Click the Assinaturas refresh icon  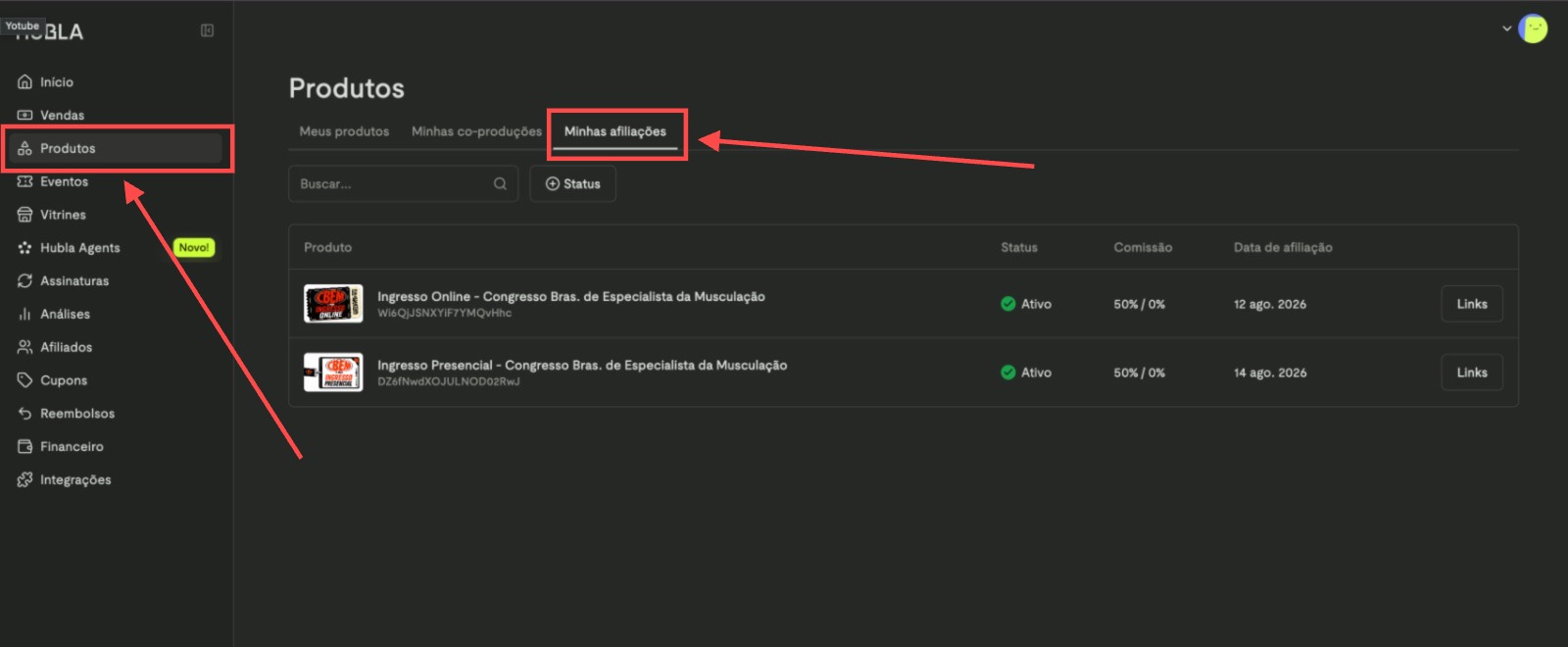coord(25,281)
